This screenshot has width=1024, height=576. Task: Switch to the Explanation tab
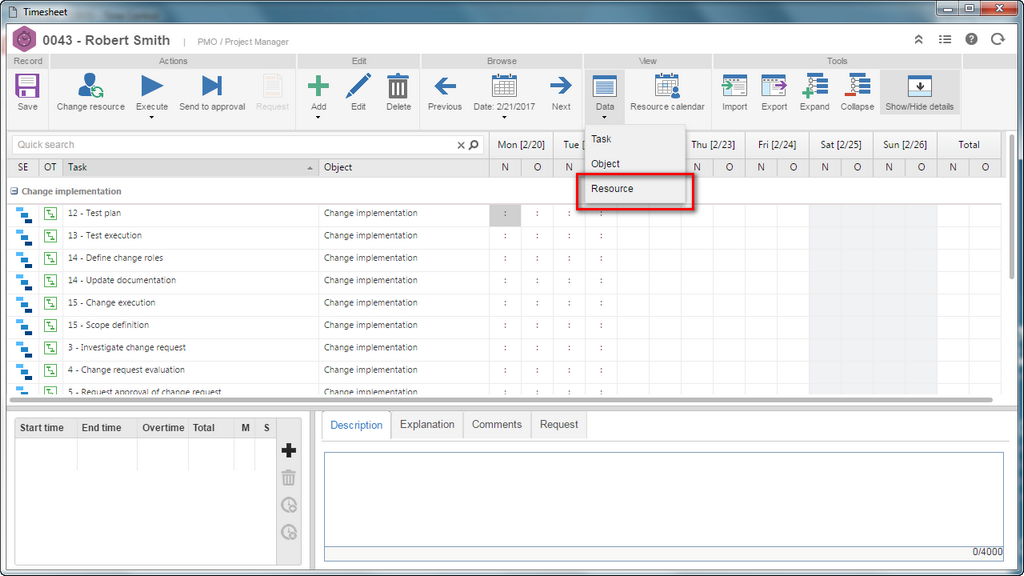(427, 424)
